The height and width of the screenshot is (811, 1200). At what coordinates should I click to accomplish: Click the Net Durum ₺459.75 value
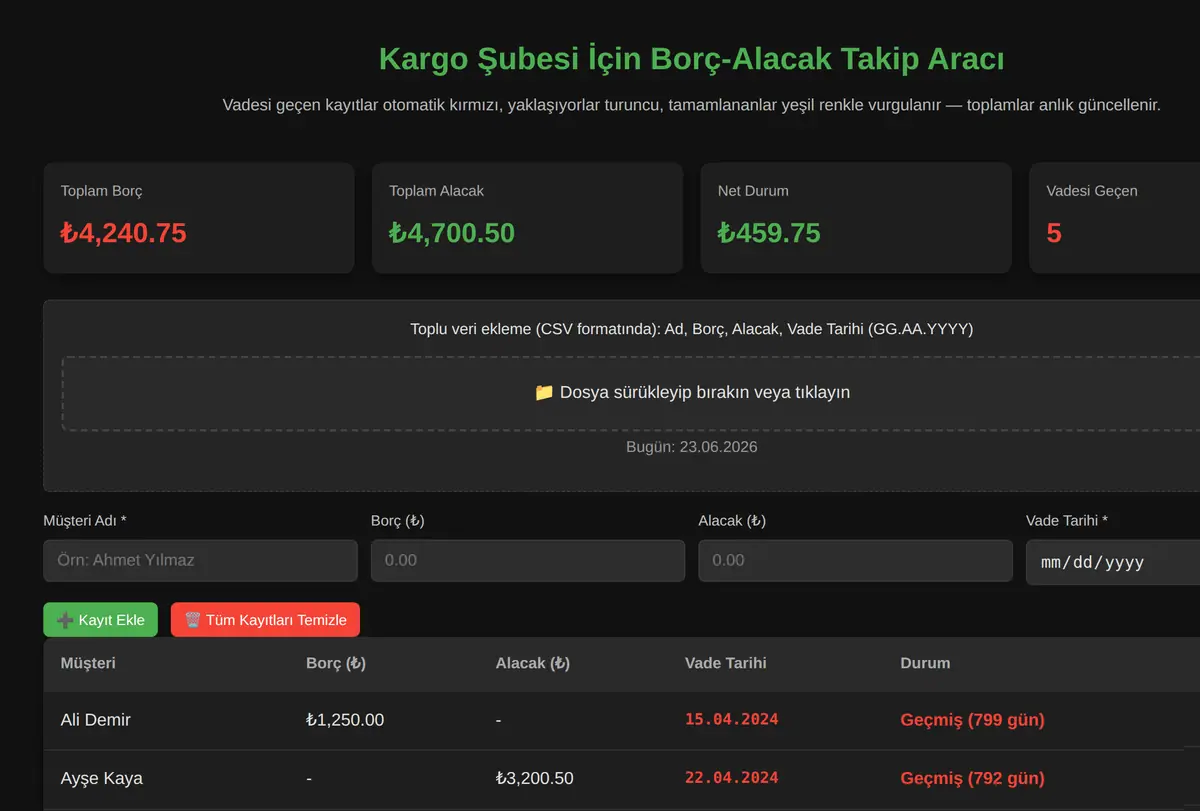coord(769,233)
